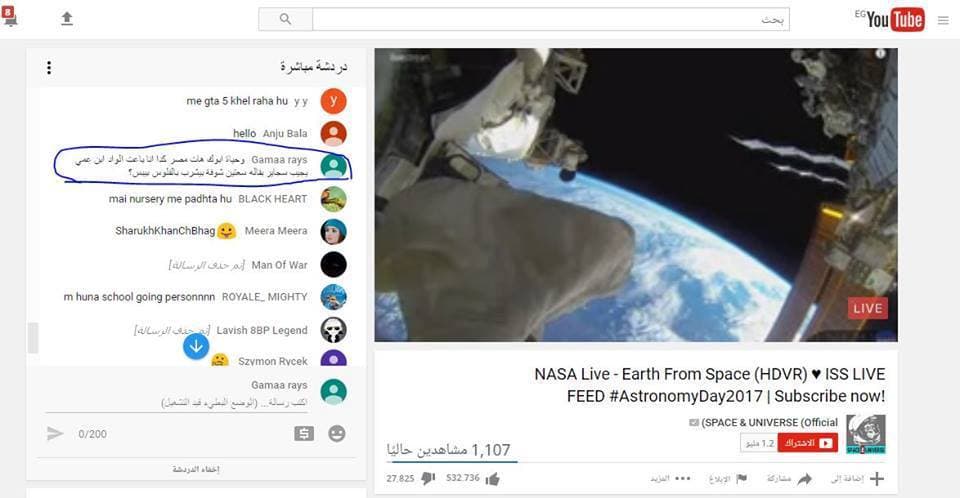This screenshot has height=498, width=960.
Task: Jump to newest chat with blue down arrow
Action: coord(196,347)
